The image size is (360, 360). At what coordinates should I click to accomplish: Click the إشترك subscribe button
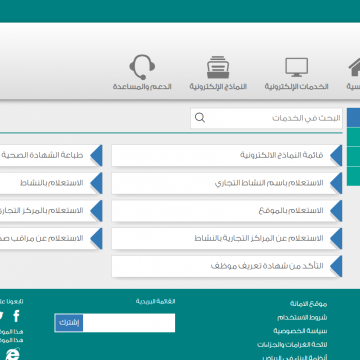click(69, 323)
